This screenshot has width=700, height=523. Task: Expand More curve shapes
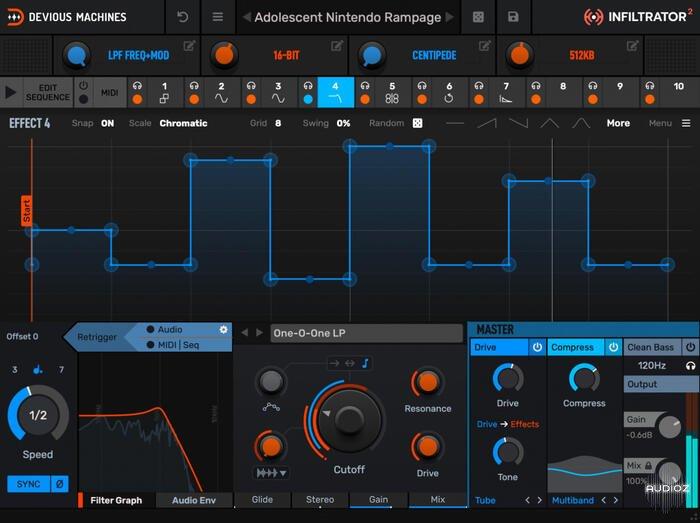click(x=618, y=123)
